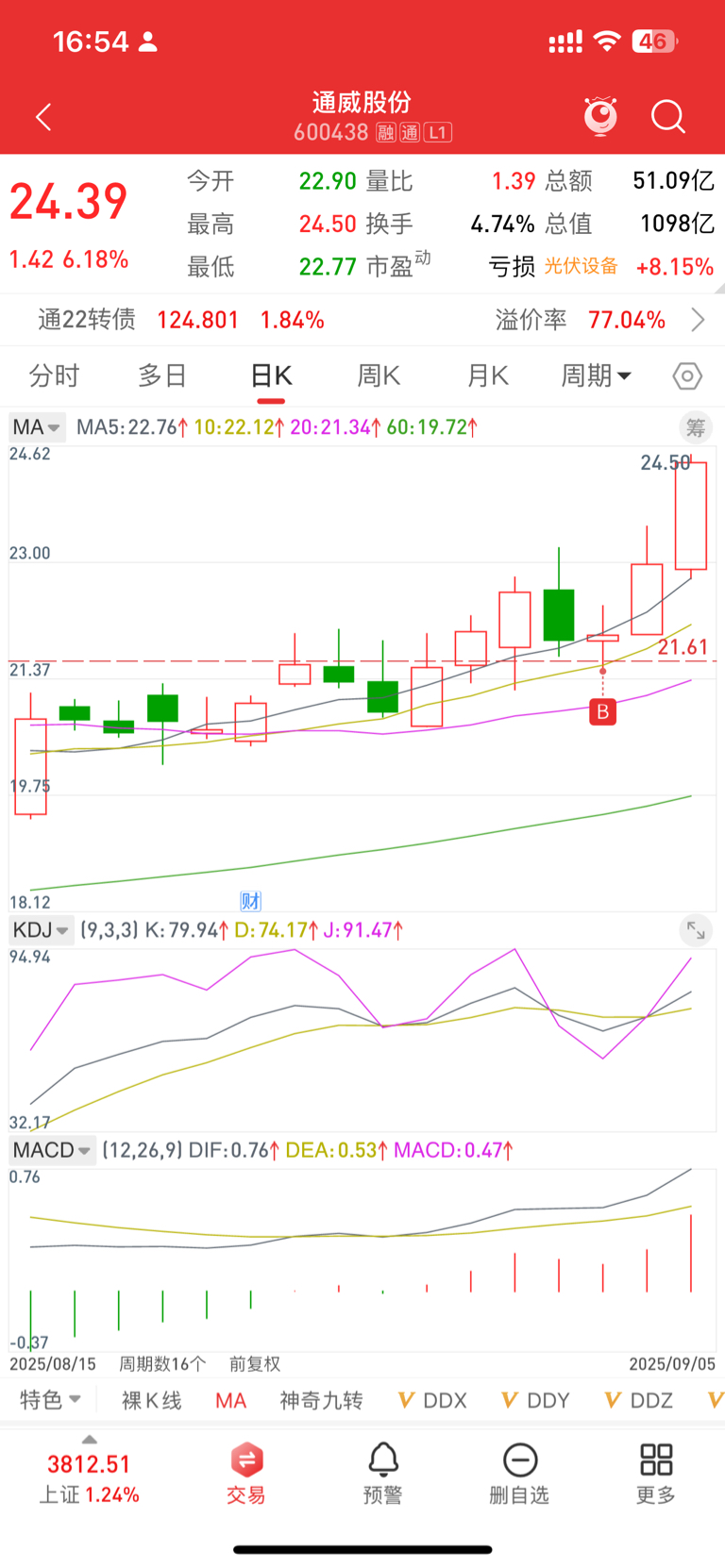725x1568 pixels.
Task: Open convertible bond row chevron
Action: tap(698, 320)
